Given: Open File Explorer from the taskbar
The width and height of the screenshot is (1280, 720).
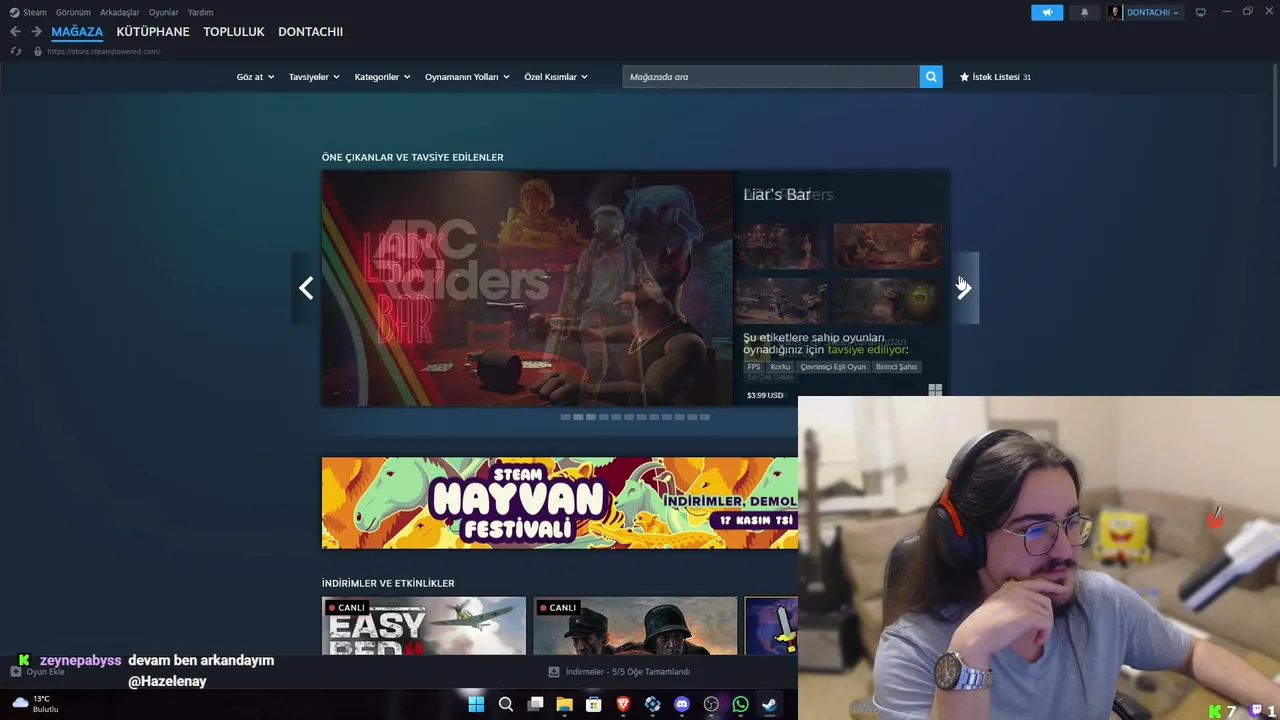Looking at the screenshot, I should tap(564, 704).
